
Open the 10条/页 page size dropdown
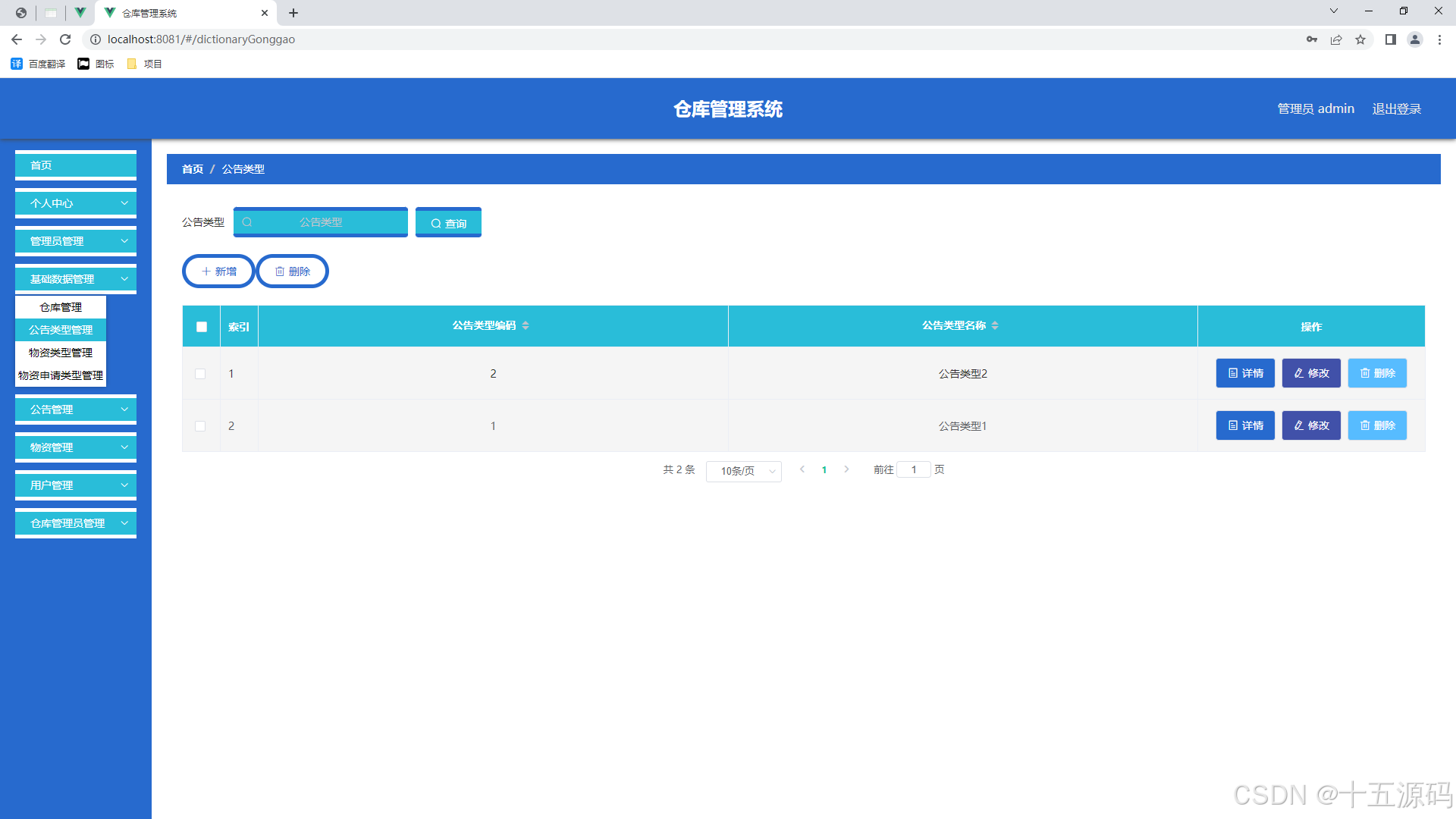click(x=743, y=471)
